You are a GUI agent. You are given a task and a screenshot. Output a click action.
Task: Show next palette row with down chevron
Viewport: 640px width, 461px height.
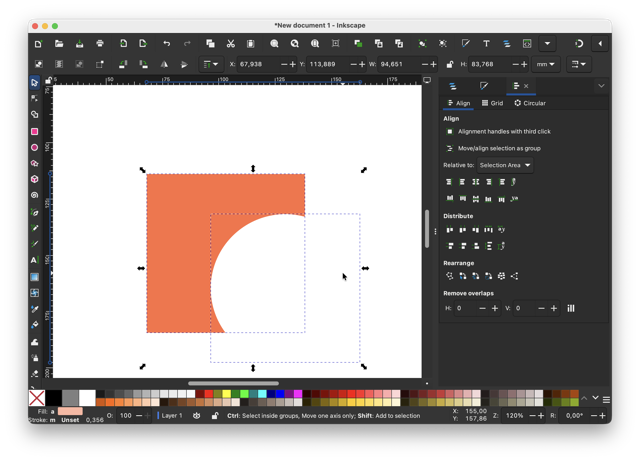tap(596, 398)
